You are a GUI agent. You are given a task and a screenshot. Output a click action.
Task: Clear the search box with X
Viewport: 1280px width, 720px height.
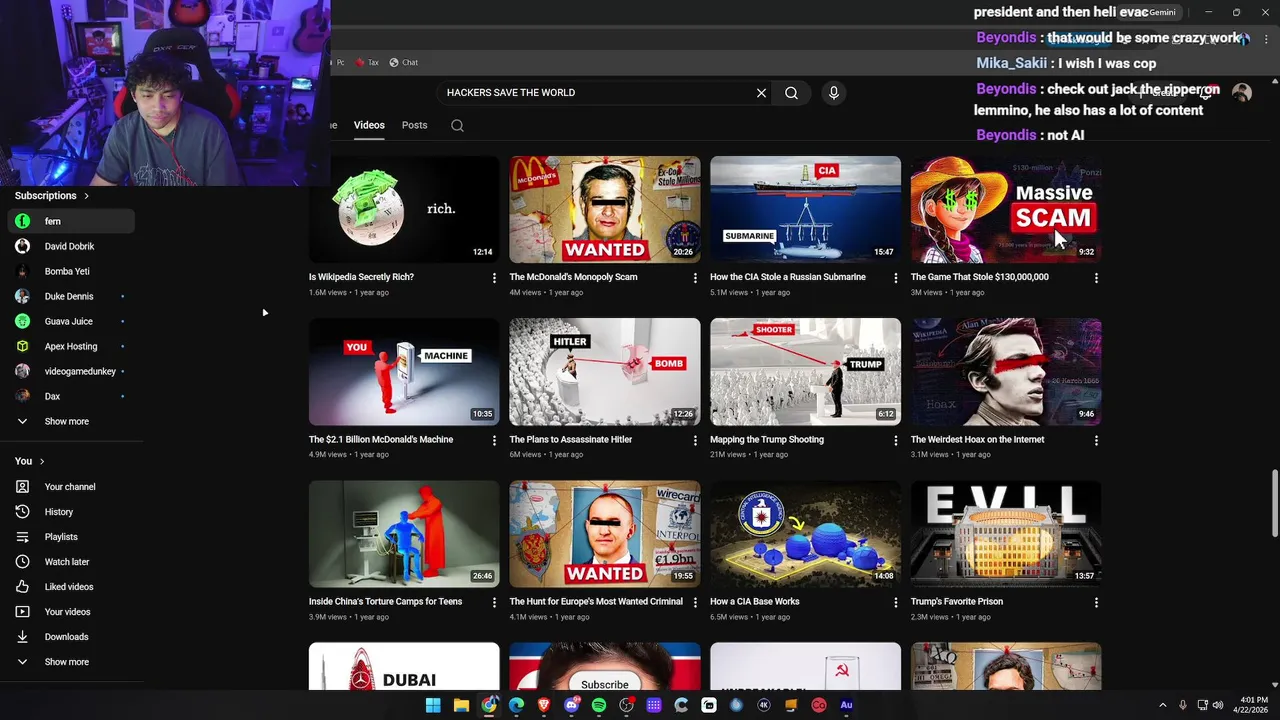761,93
